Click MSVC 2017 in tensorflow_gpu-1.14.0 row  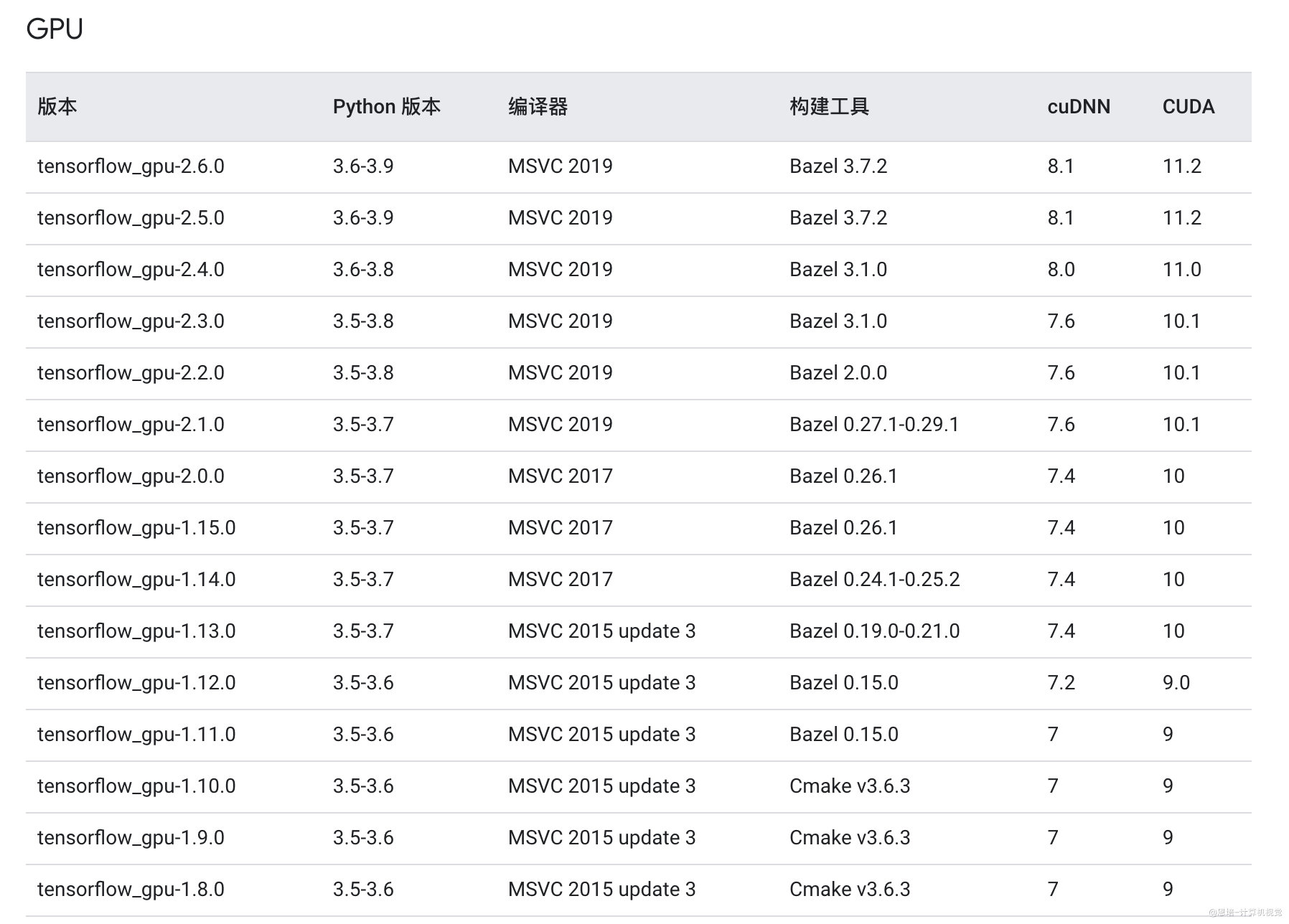pyautogui.click(x=561, y=580)
